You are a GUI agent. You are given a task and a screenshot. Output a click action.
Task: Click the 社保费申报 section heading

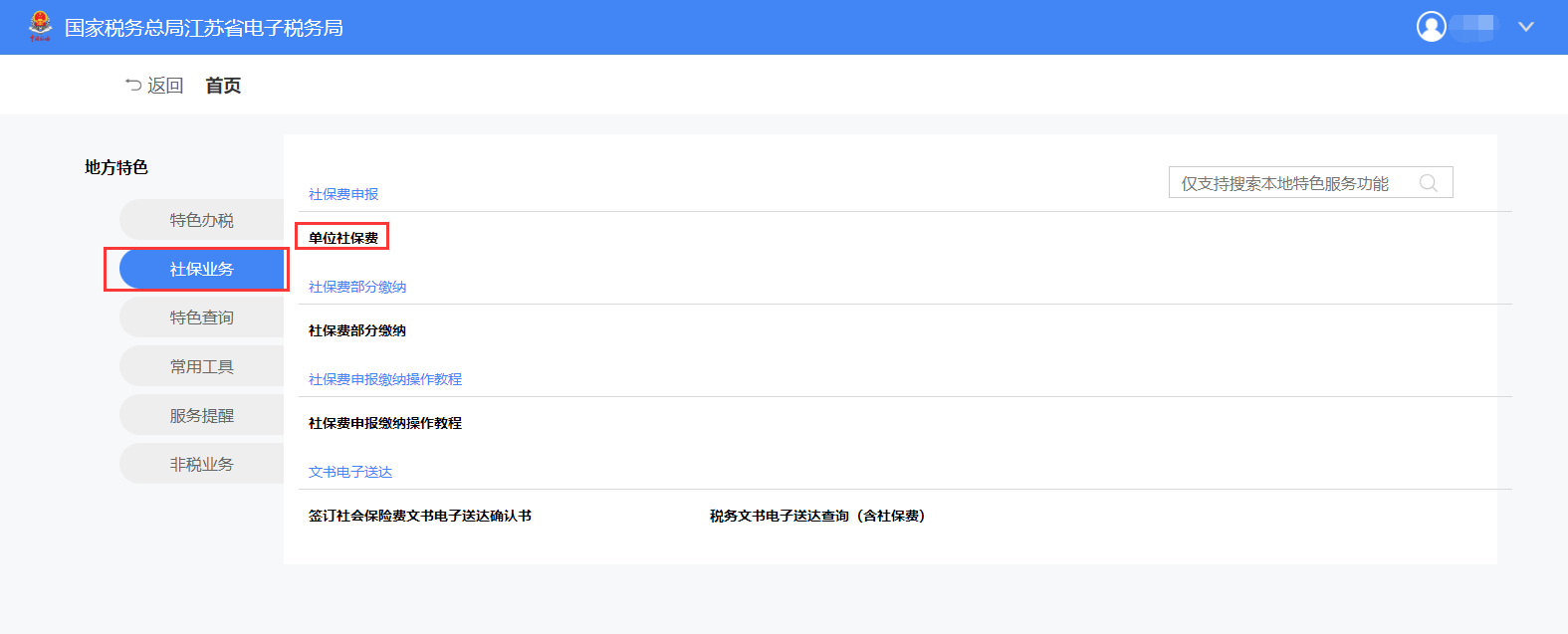[343, 194]
